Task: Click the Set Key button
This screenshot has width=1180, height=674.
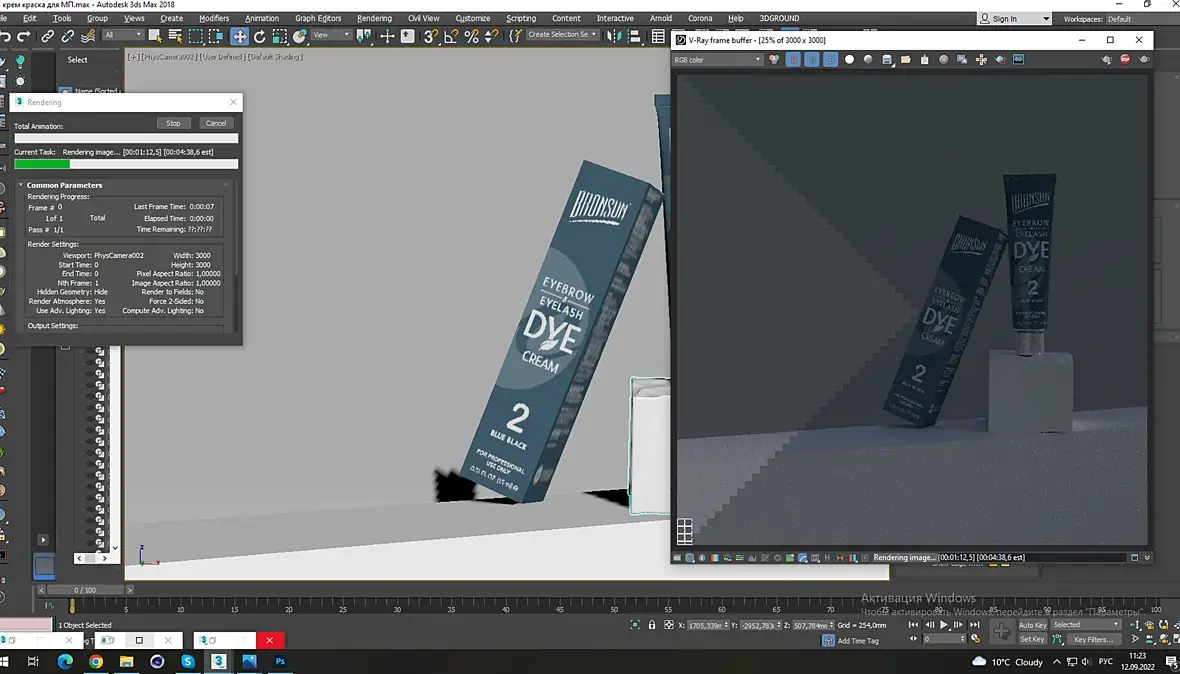Action: tap(1032, 639)
